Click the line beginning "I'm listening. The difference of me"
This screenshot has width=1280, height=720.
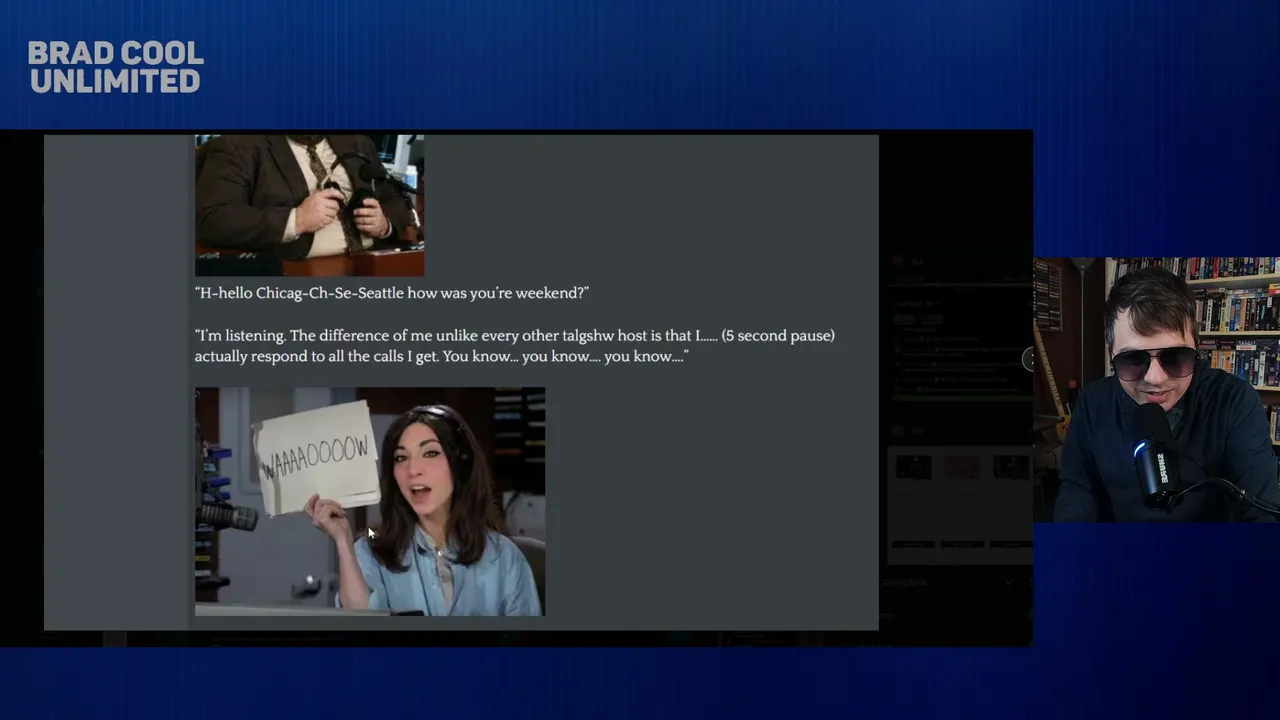tap(515, 335)
